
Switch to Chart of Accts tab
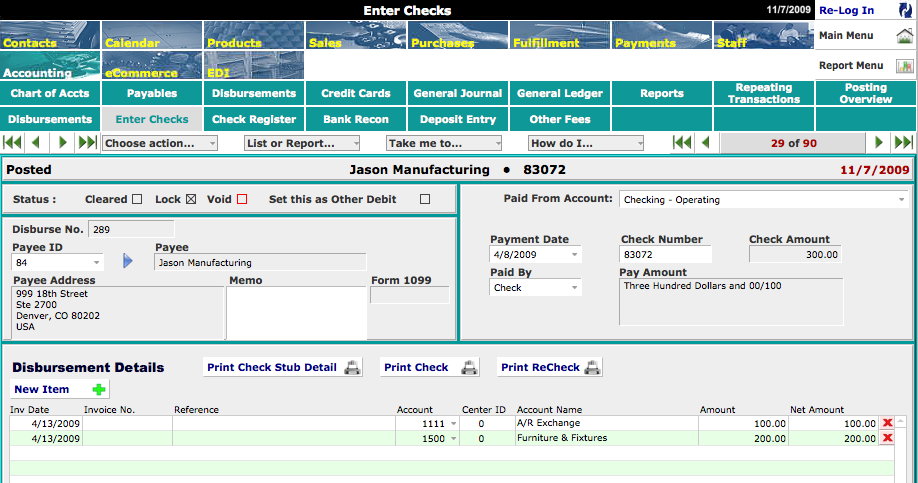pos(50,93)
